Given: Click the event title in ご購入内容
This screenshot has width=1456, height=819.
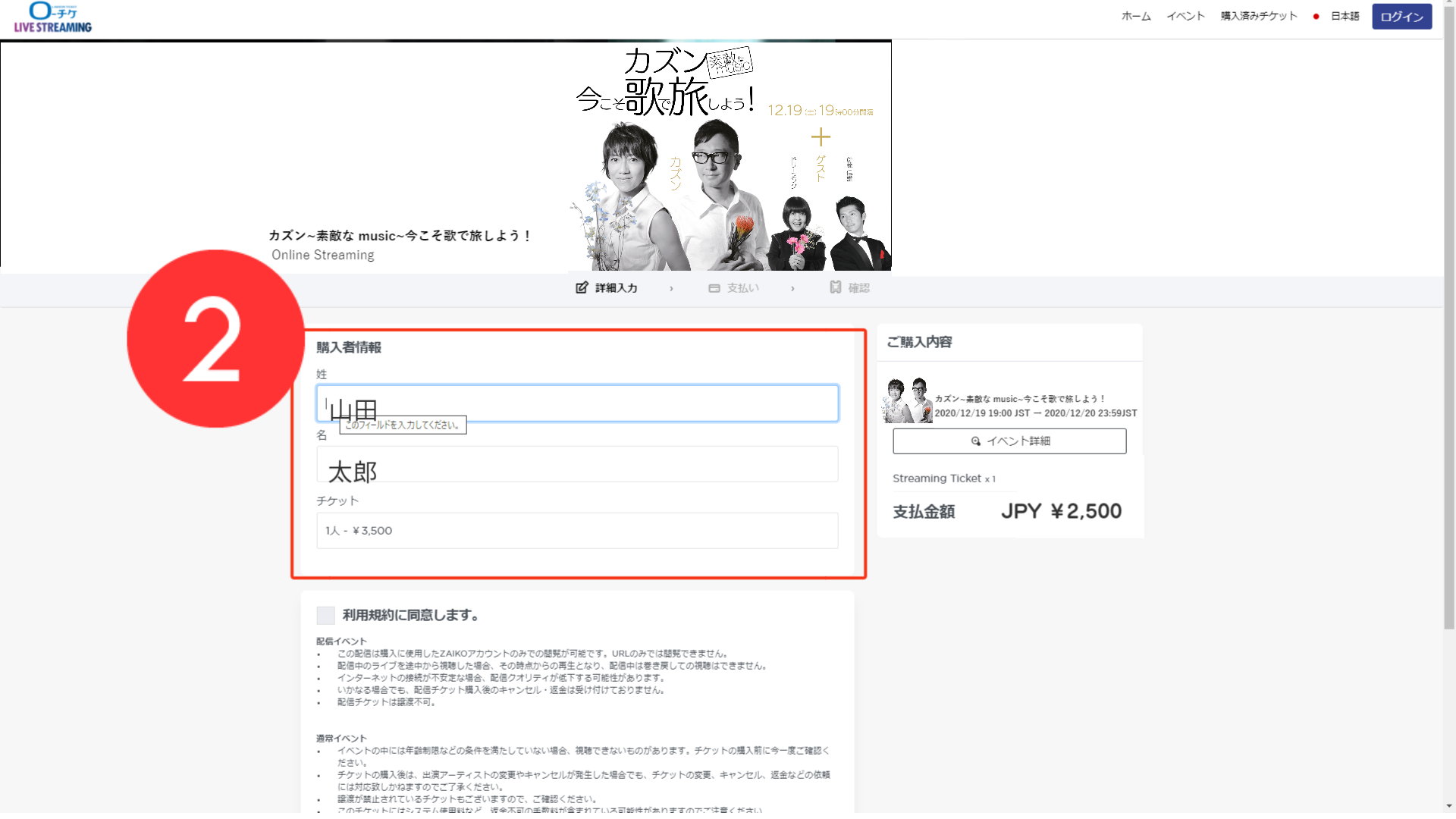Looking at the screenshot, I should pyautogui.click(x=1020, y=399).
